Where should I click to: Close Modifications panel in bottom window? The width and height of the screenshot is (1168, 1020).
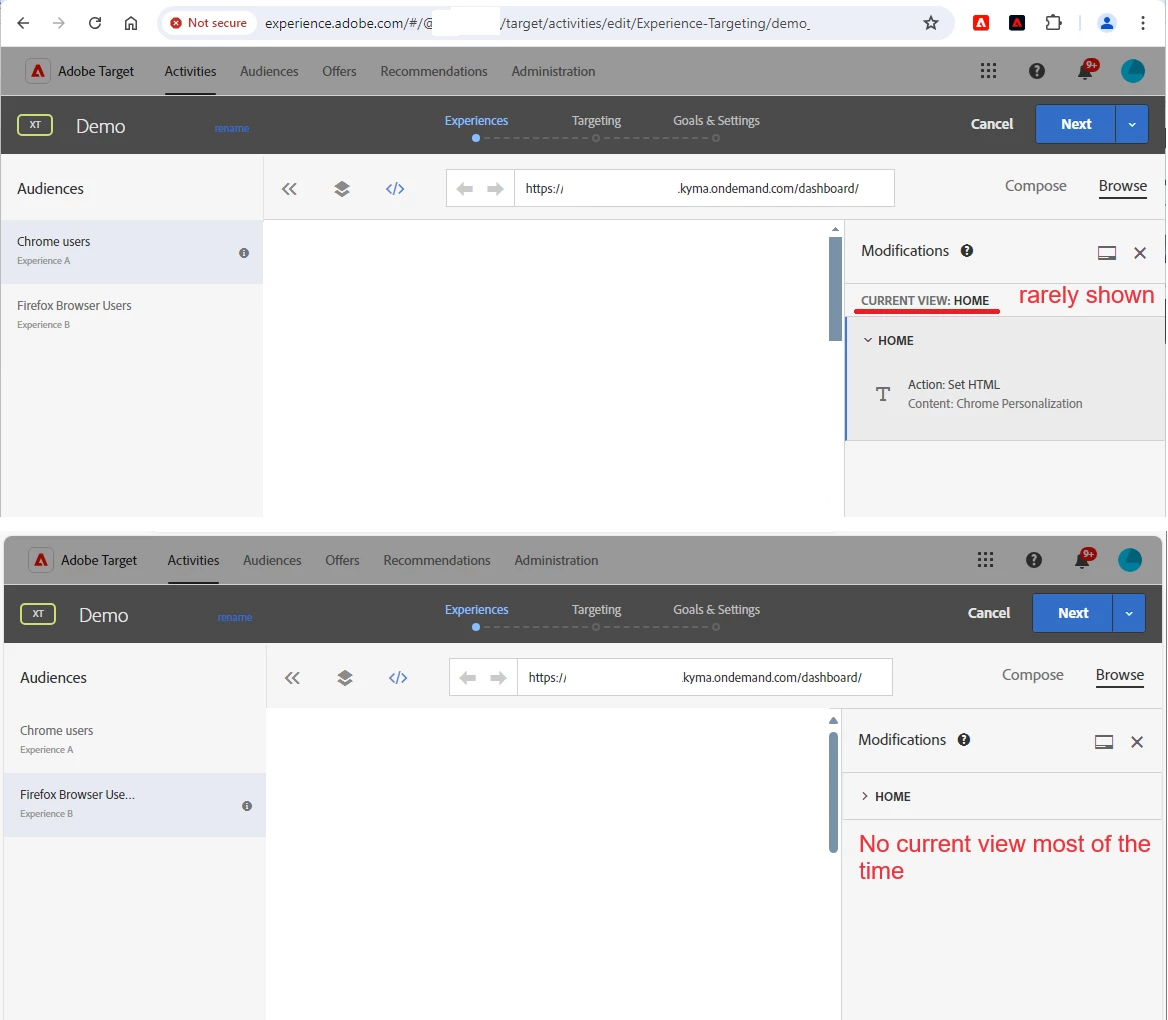point(1137,742)
